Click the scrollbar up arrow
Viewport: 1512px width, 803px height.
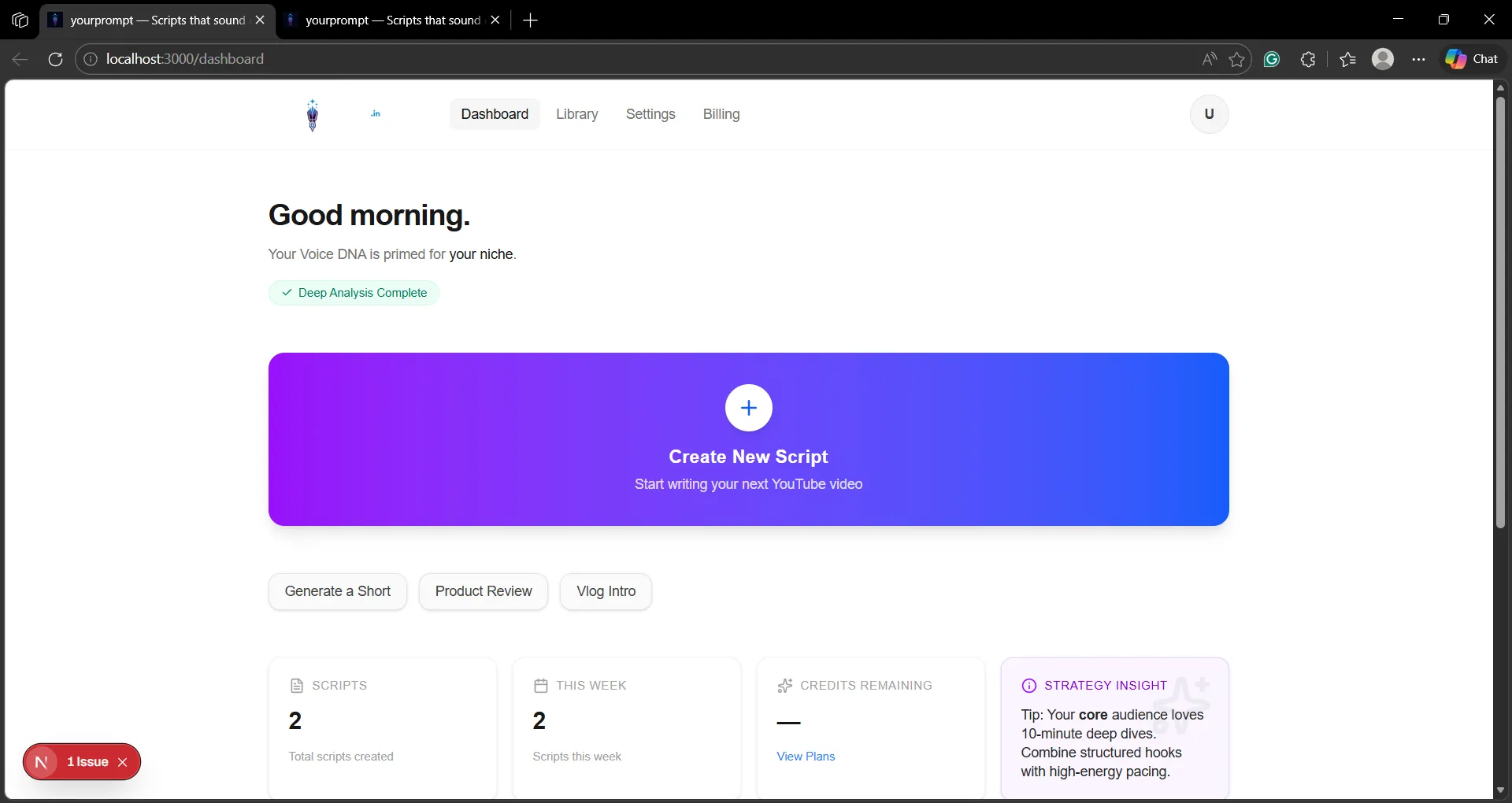click(1500, 87)
